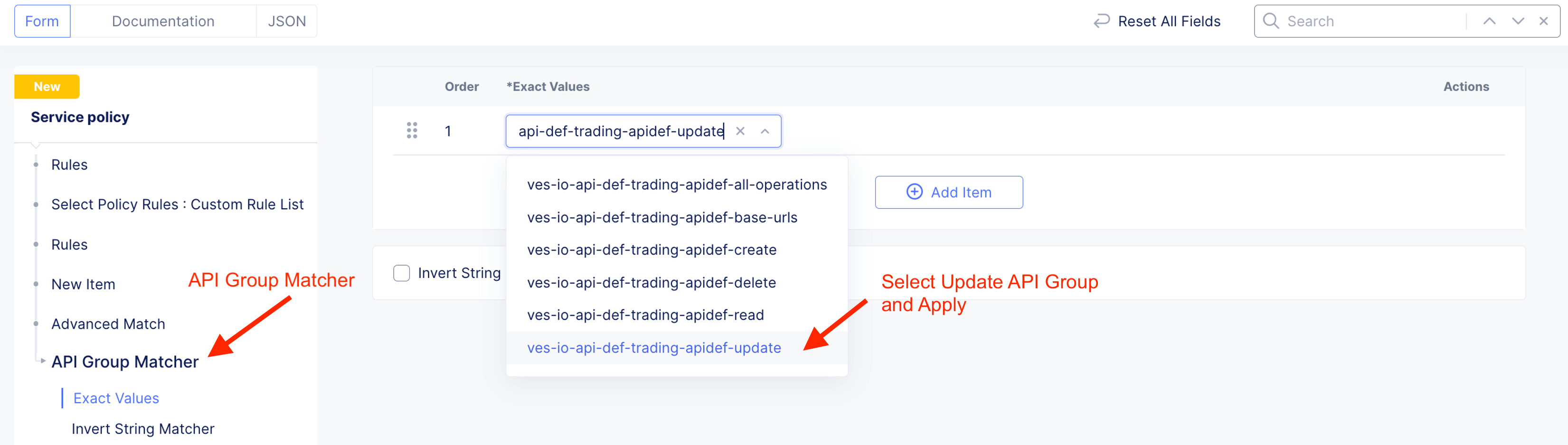Collapse the Exact Values dropdown chevron

tap(765, 131)
